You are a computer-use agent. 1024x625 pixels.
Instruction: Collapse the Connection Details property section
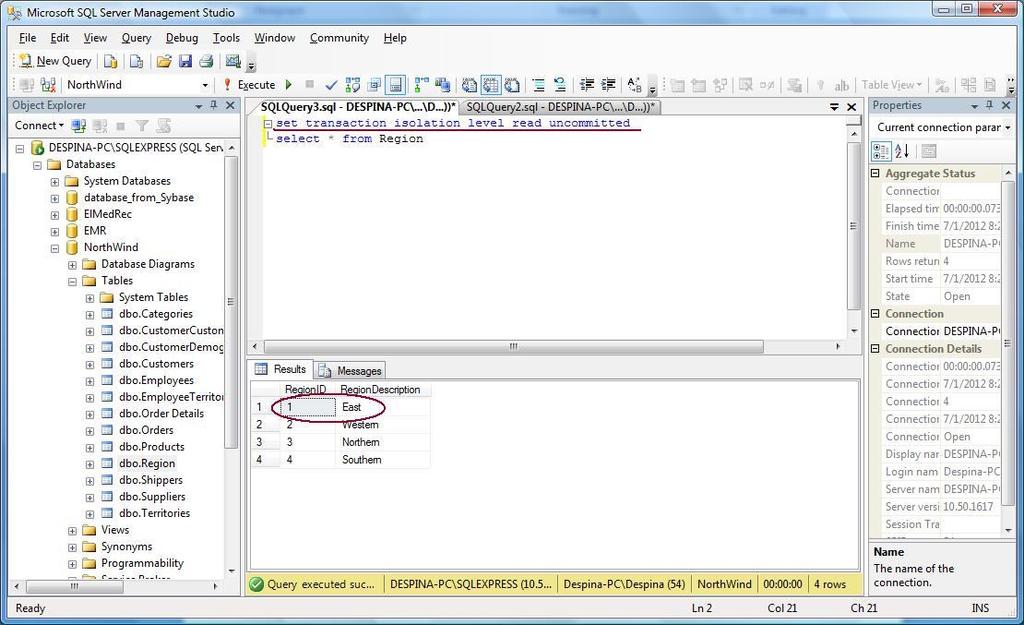pyautogui.click(x=876, y=349)
